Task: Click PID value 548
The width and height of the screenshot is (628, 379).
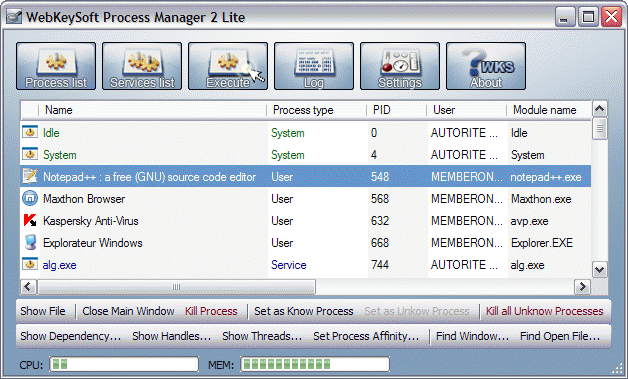Action: pos(380,177)
